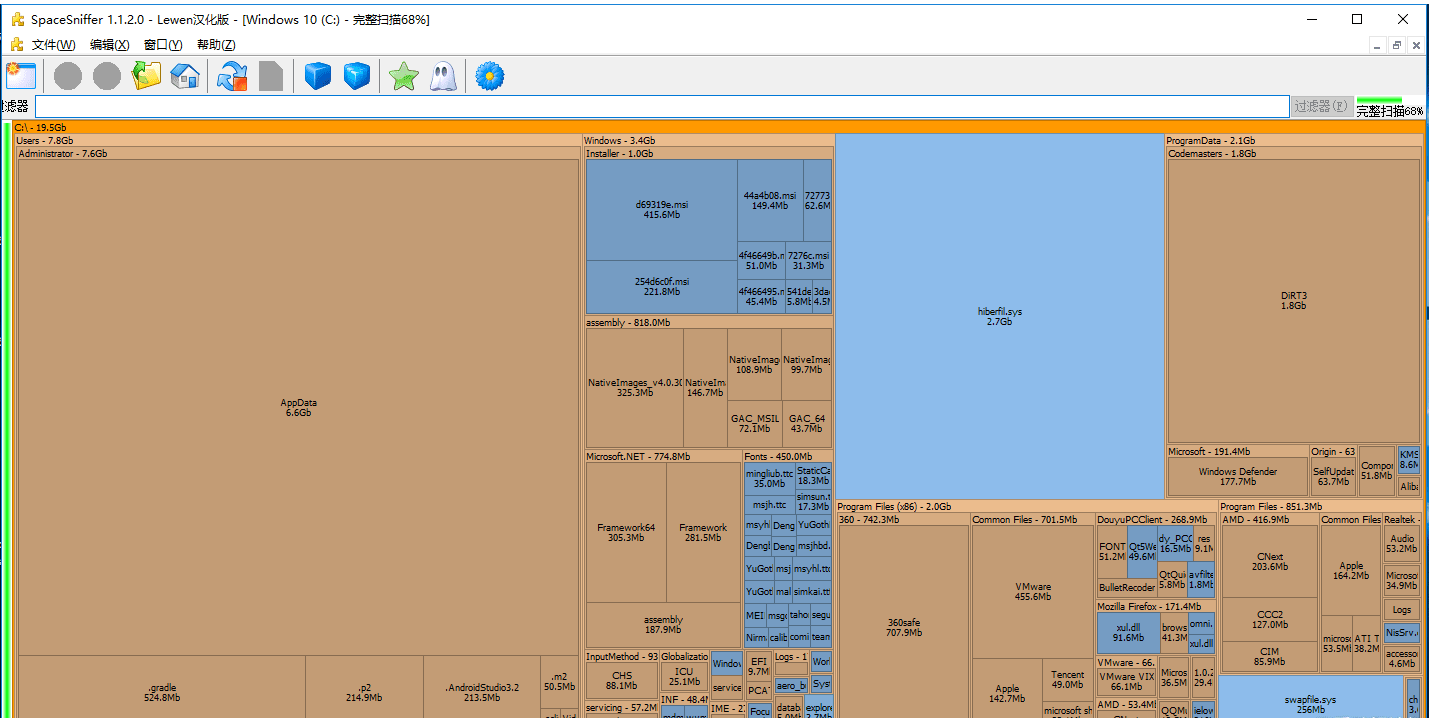Select the Administrator - 7.6Gb header
This screenshot has width=1429, height=718.
[x=298, y=154]
